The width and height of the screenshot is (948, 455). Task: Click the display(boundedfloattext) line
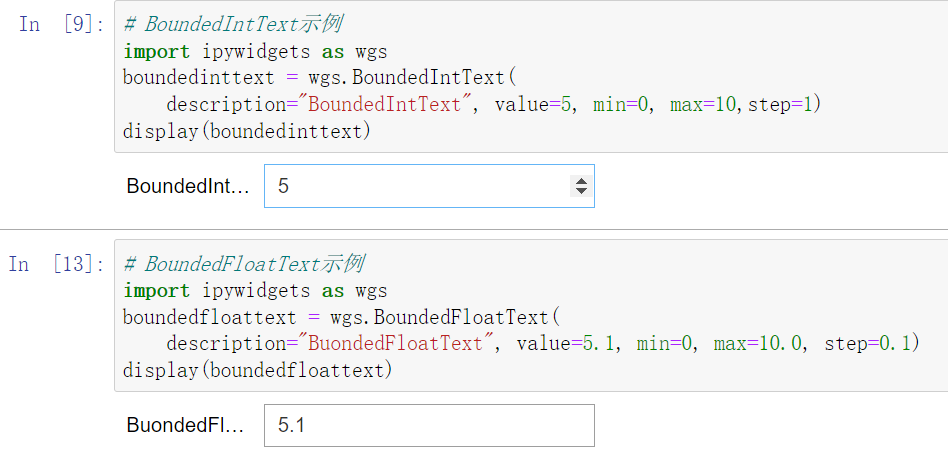coord(257,370)
